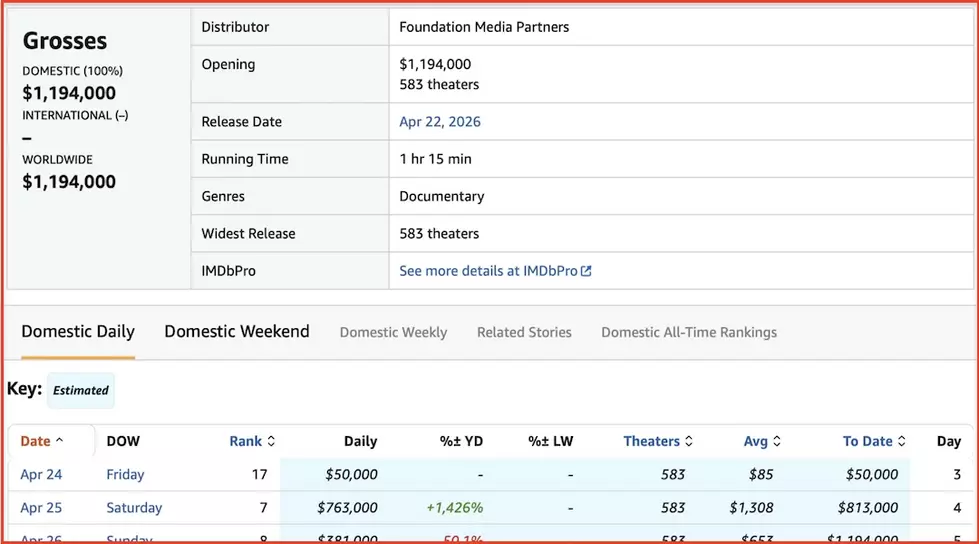
Task: Click the $1,308 average cell
Action: point(751,507)
